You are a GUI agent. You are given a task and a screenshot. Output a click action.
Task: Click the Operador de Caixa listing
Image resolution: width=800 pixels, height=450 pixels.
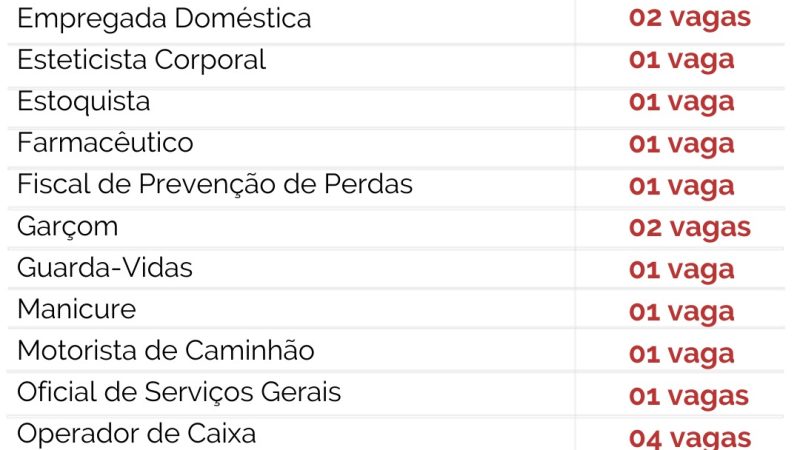click(x=136, y=434)
